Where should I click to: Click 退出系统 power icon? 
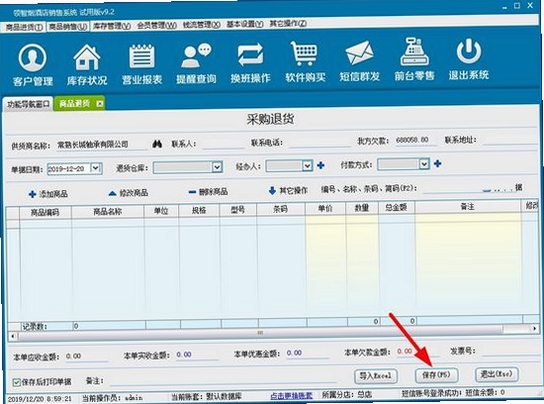tap(469, 52)
